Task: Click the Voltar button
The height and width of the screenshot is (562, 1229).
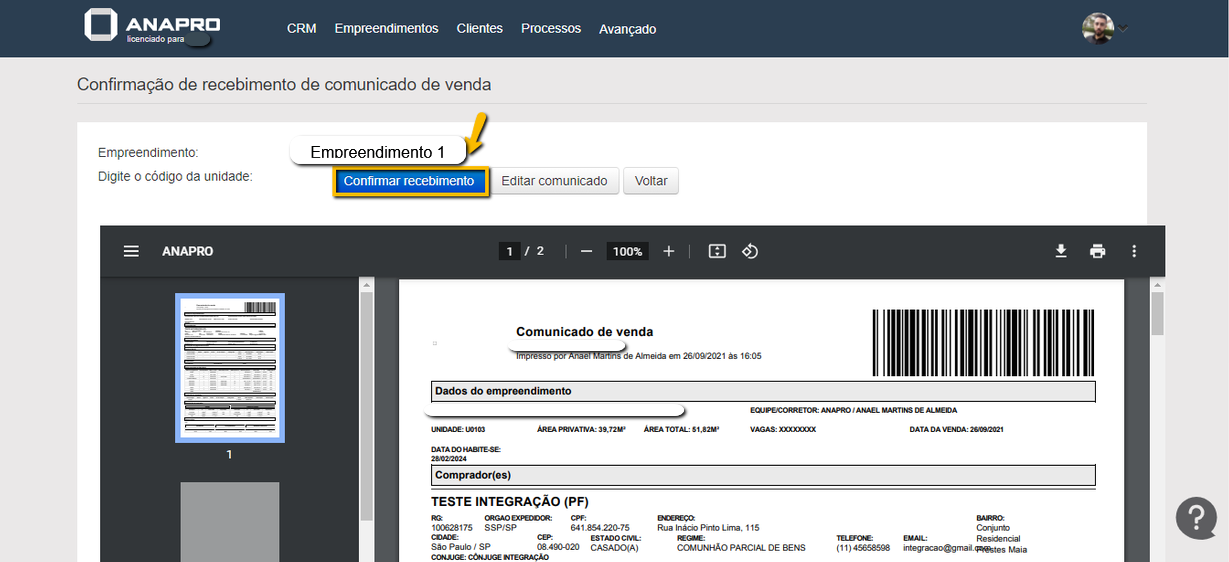Action: pyautogui.click(x=651, y=181)
